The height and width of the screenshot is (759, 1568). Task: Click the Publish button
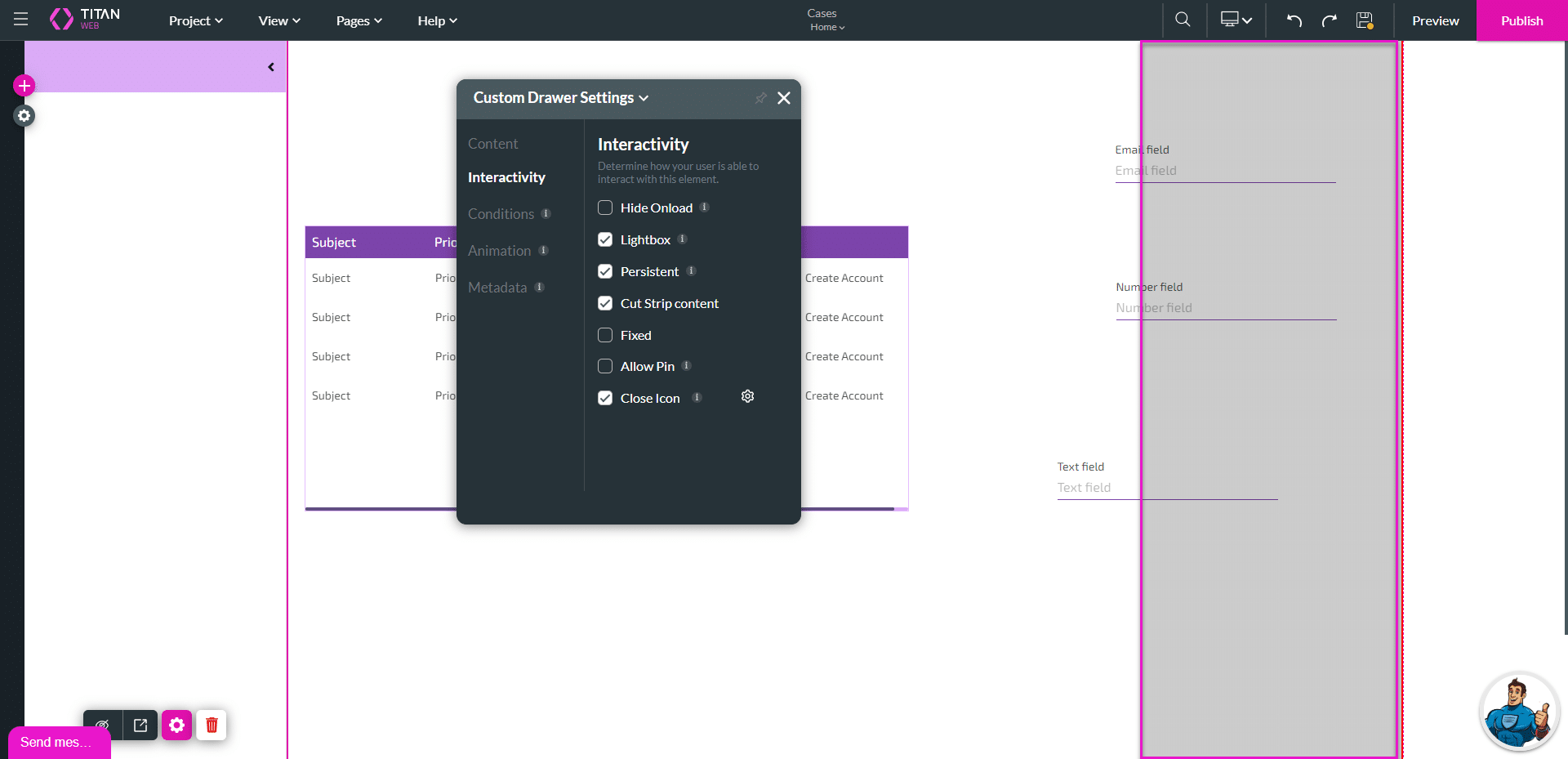(1521, 20)
